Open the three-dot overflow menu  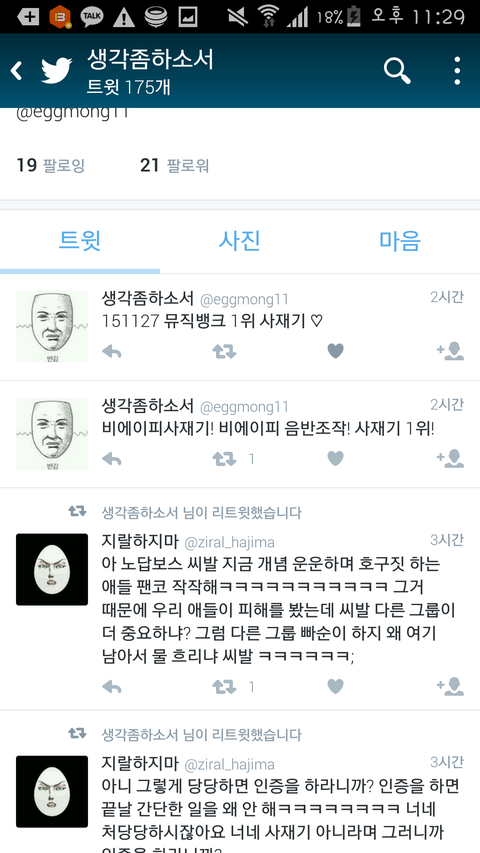(x=457, y=71)
